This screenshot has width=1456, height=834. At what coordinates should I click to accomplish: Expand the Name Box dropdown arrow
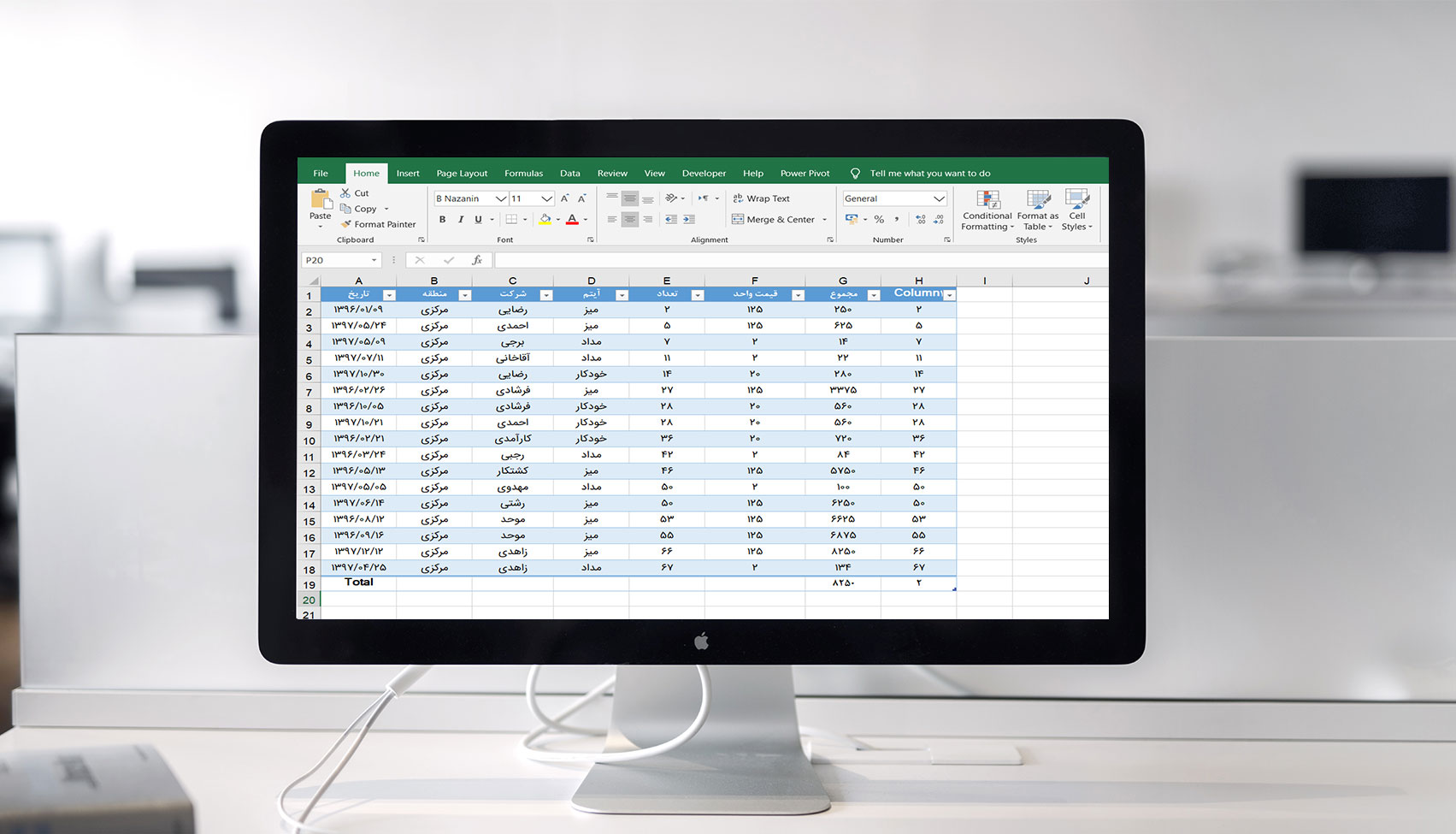click(374, 260)
